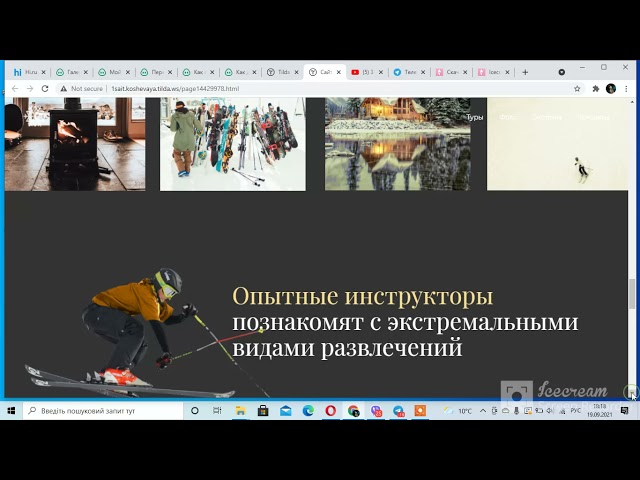Image resolution: width=640 pixels, height=480 pixels.
Task: Open Task View on taskbar
Action: click(x=217, y=411)
